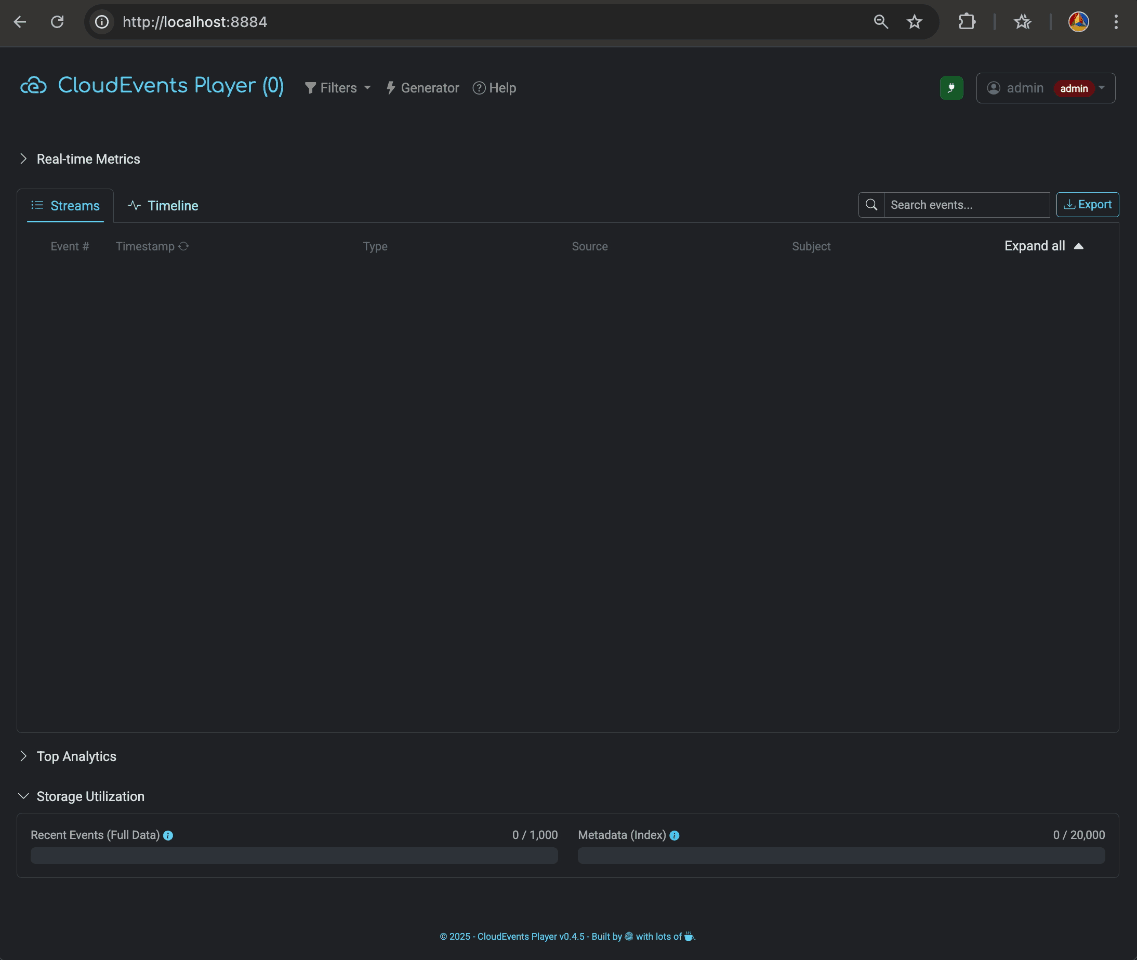The width and height of the screenshot is (1137, 960).
Task: Select the Streams tab
Action: [65, 205]
